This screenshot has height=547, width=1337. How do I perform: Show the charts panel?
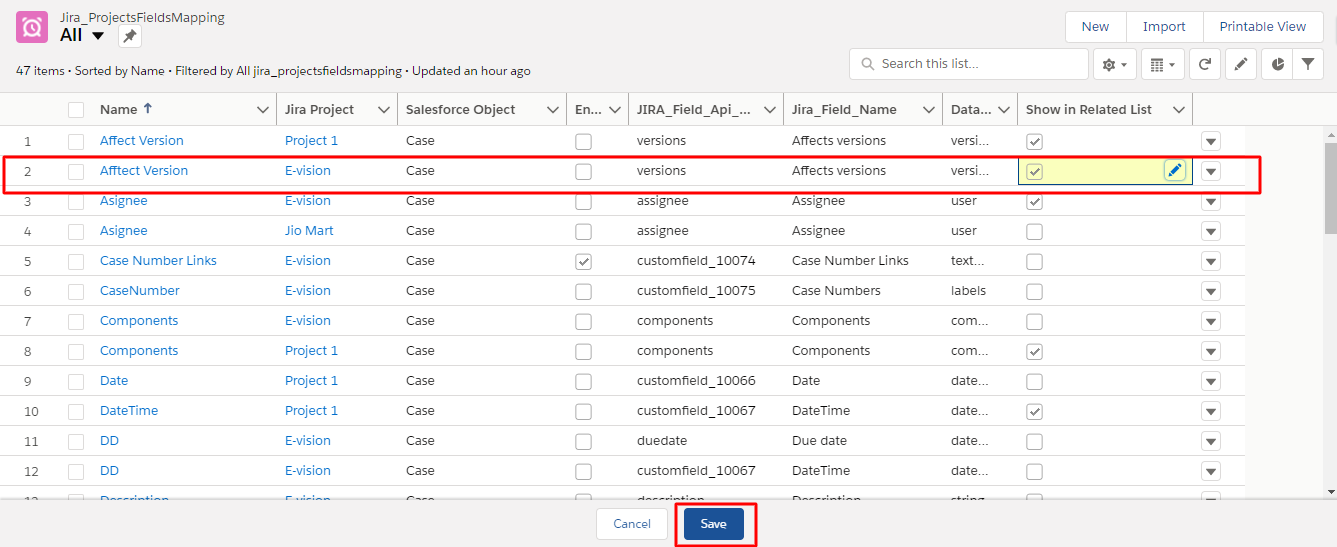[x=1277, y=64]
